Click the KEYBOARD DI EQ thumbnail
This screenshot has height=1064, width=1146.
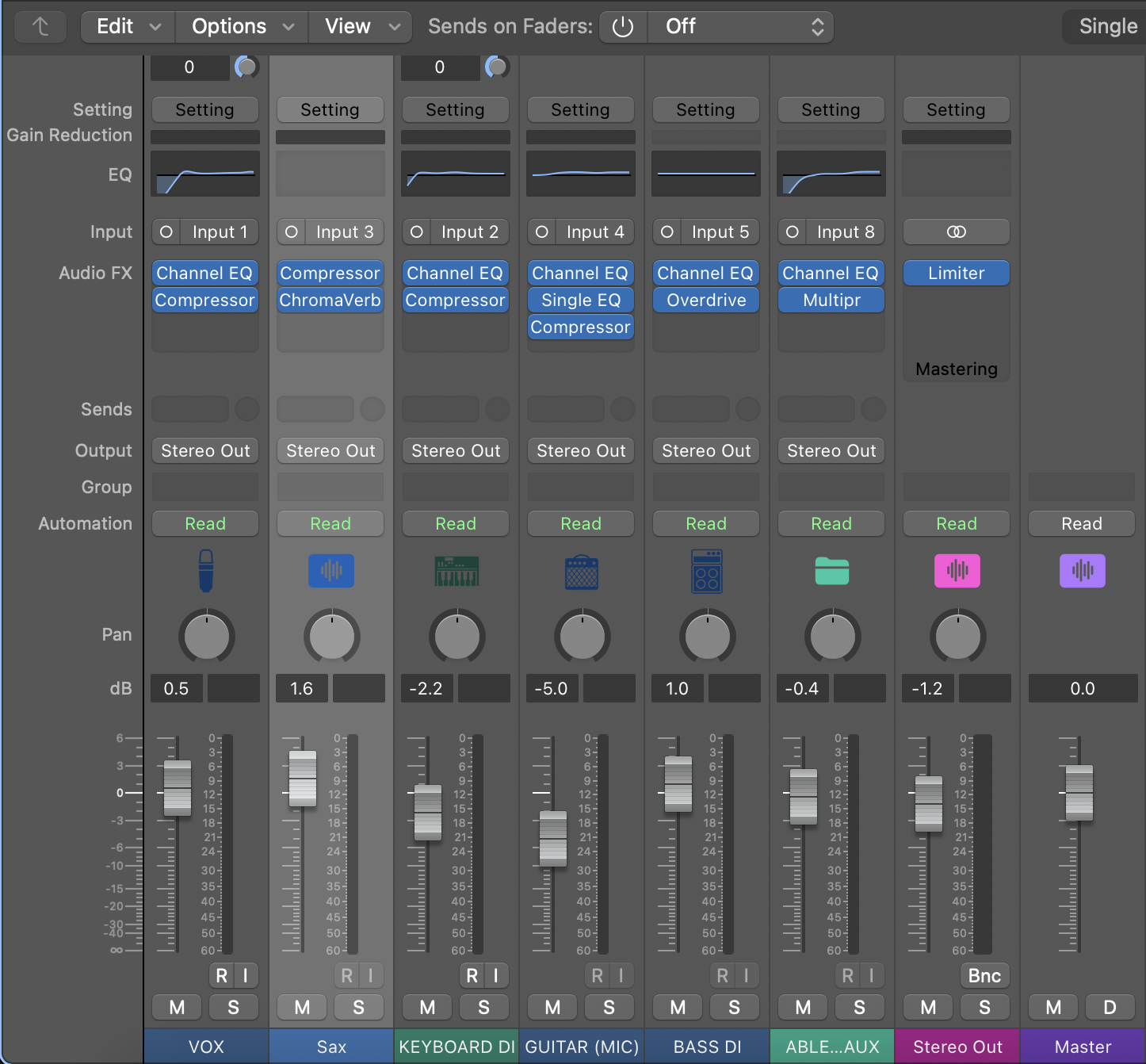[x=456, y=174]
